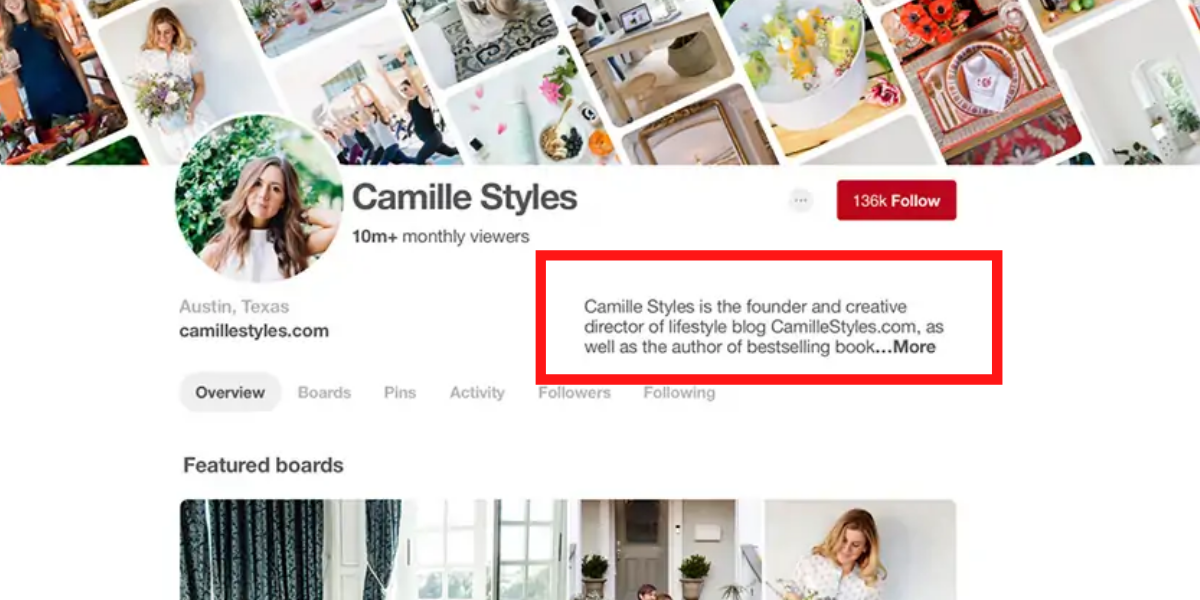Click the Austin, Texas location text
The image size is (1200, 600).
click(x=234, y=307)
